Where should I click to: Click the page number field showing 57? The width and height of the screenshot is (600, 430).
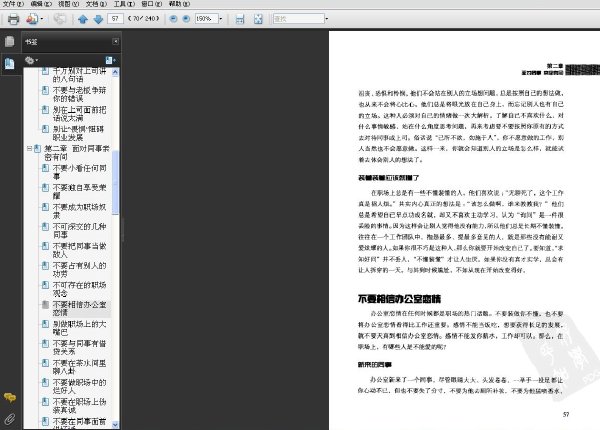115,18
